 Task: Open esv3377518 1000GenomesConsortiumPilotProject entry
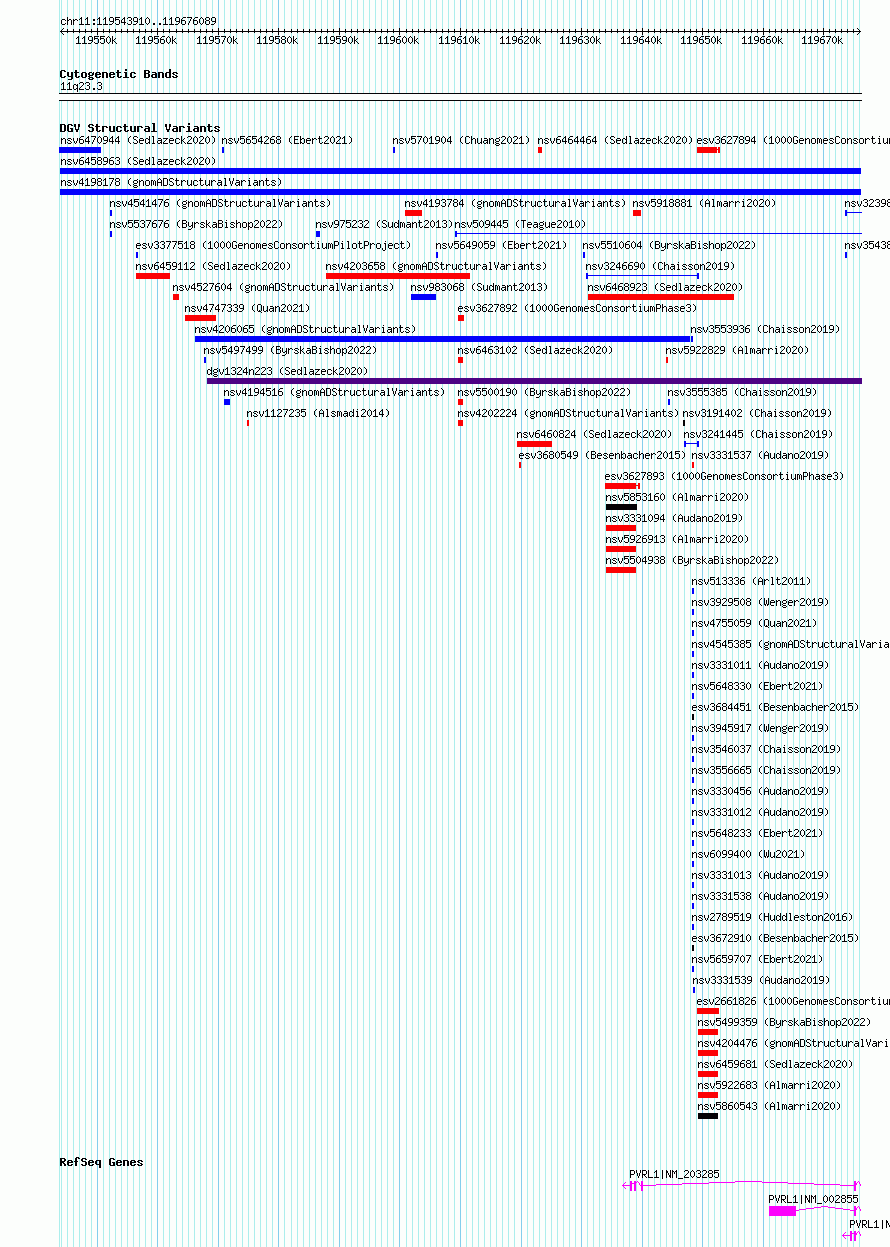[273, 245]
